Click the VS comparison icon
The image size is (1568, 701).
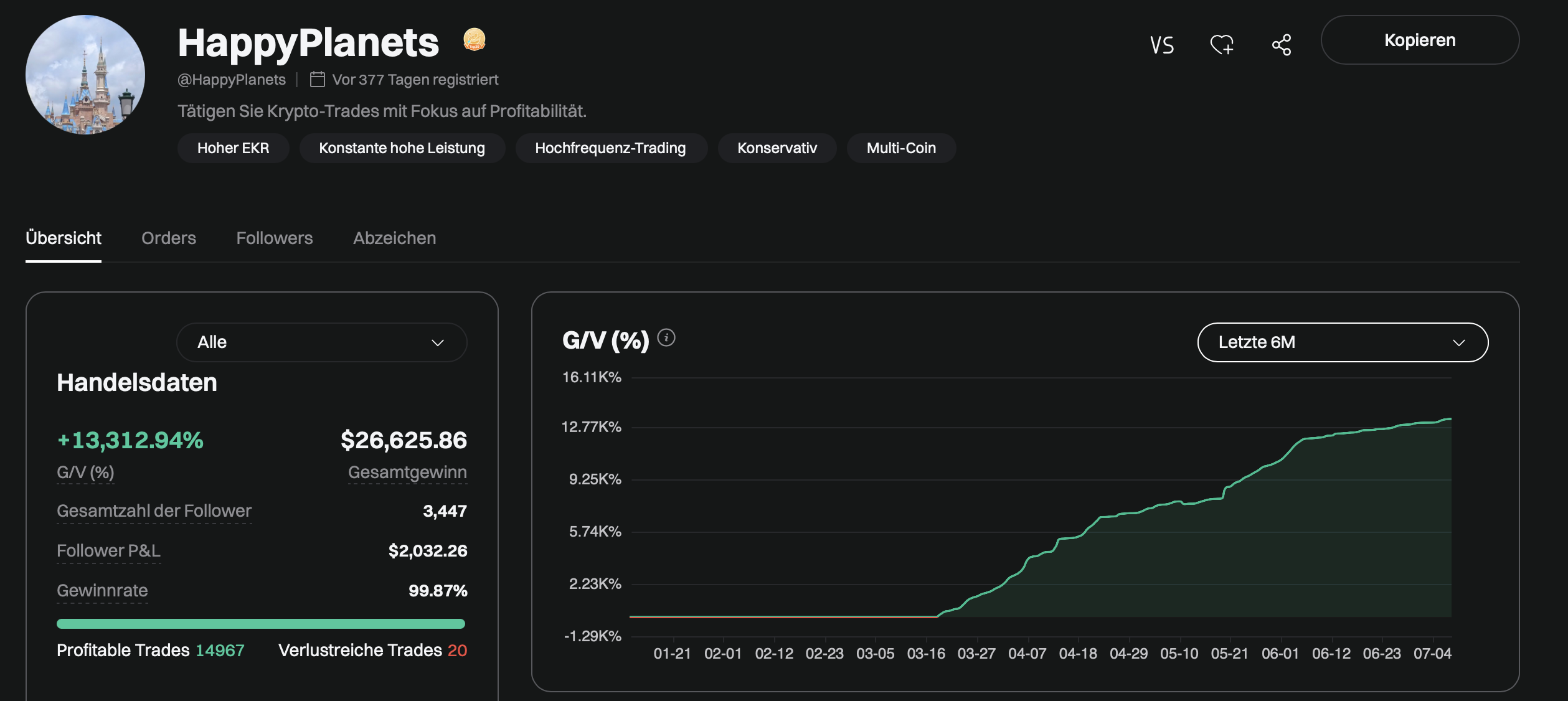1160,45
